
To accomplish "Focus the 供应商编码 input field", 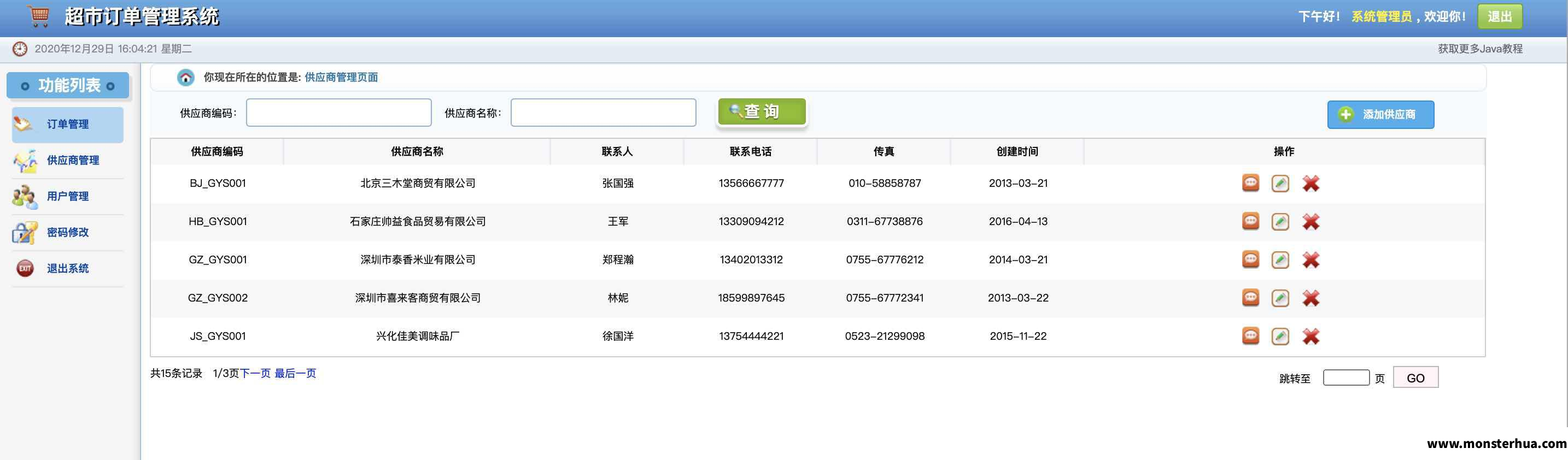I will click(x=339, y=113).
